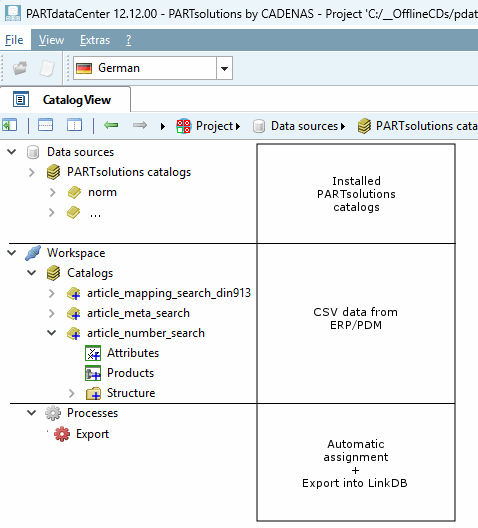Toggle the tree sidebar panel icon
This screenshot has height=528, width=478.
(9, 125)
